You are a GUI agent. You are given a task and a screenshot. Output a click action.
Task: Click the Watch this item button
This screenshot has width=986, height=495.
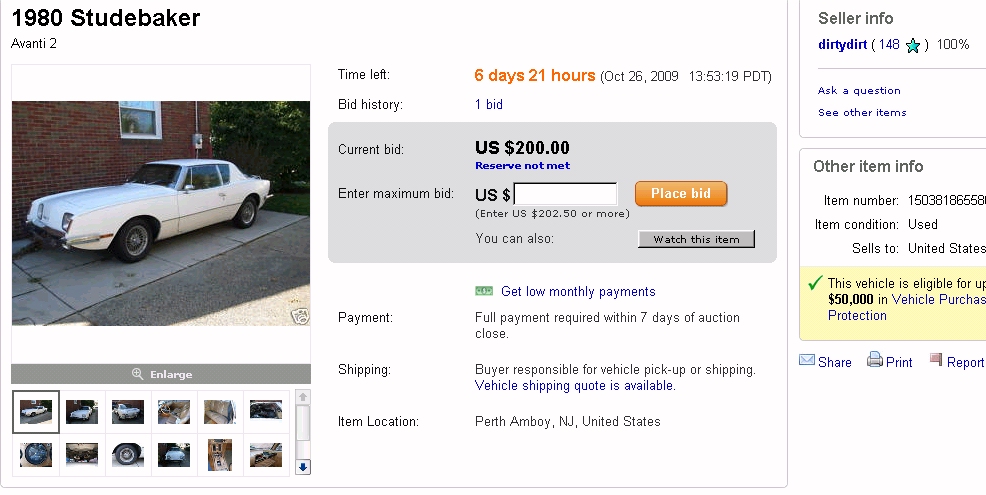696,239
